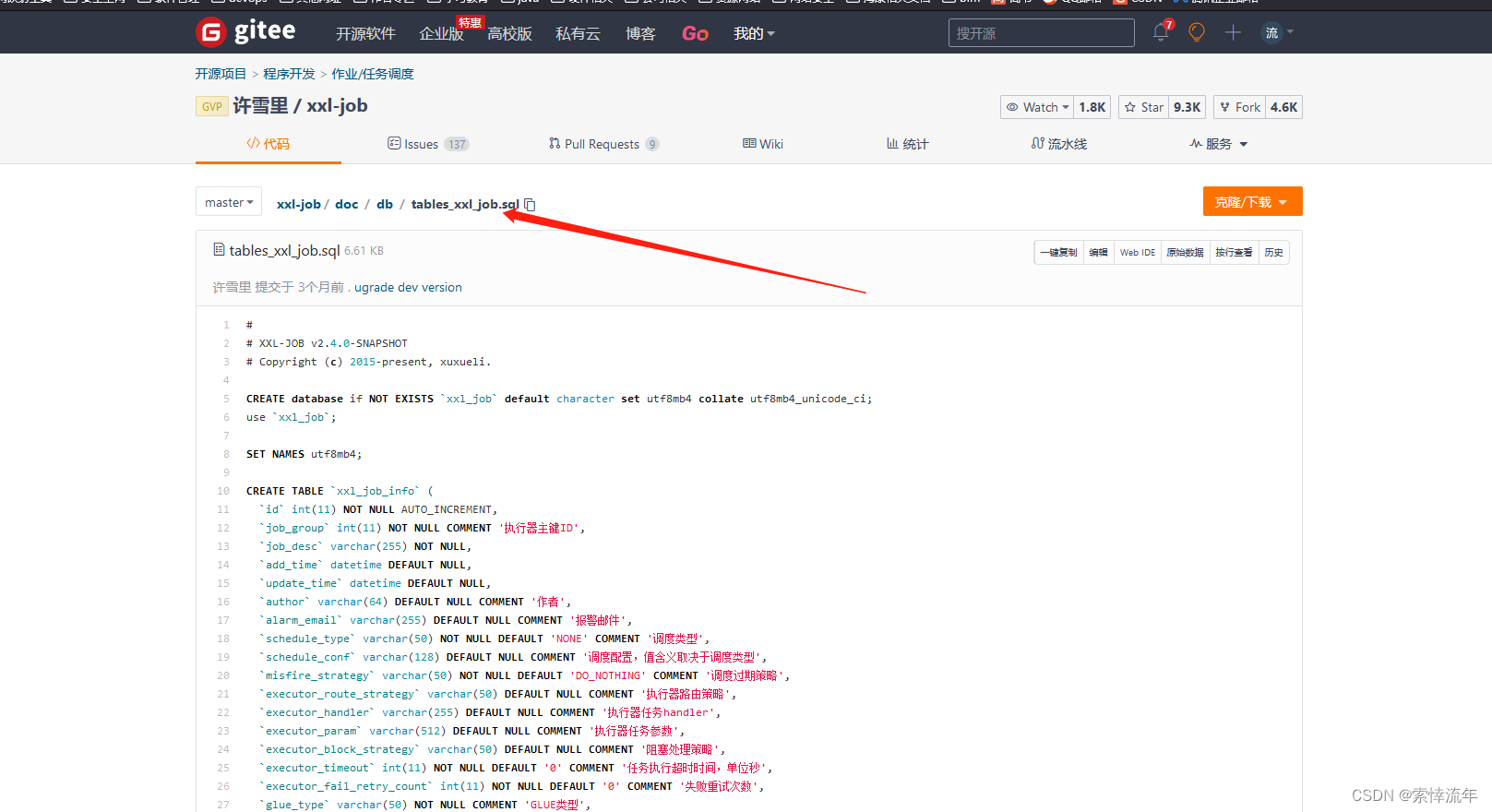Click the author name 许雪里 in commit line
Viewport: 1492px width, 812px height.
point(232,287)
